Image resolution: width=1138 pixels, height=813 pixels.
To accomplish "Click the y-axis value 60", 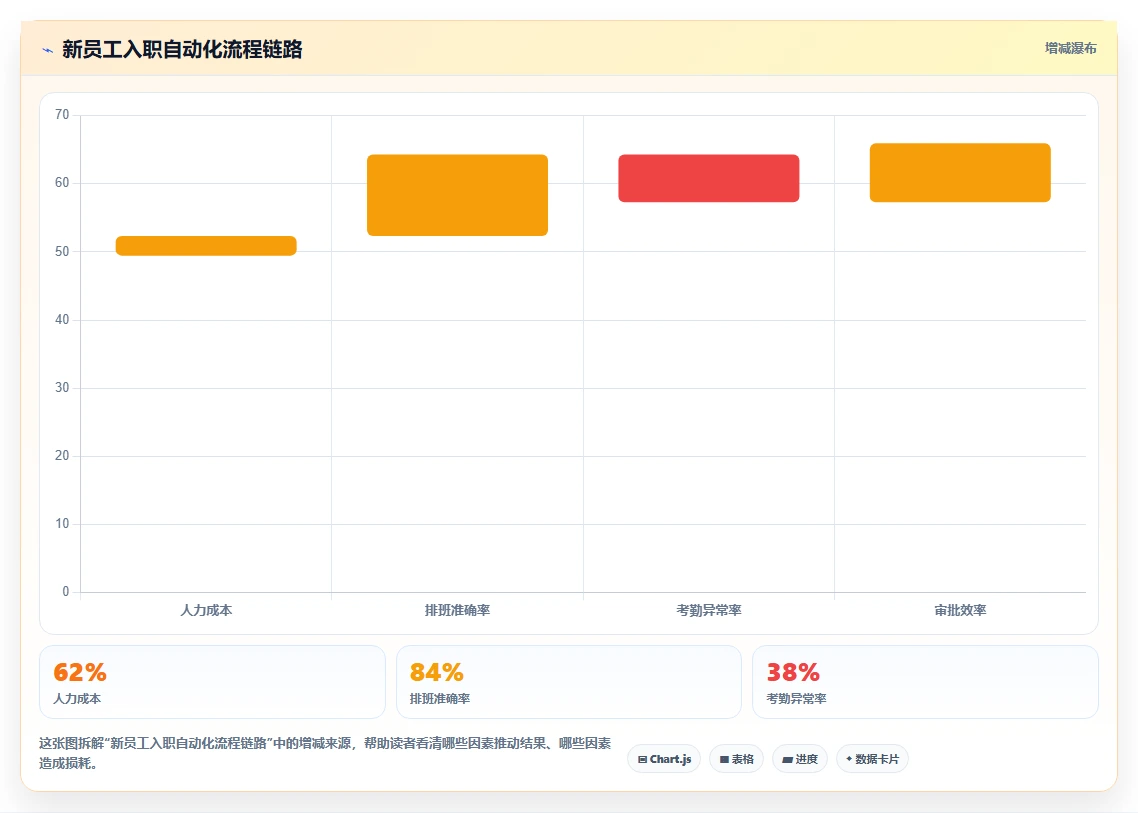I will [x=62, y=183].
